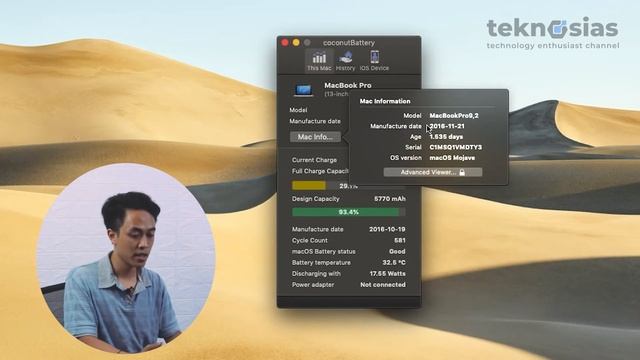
Task: Click the Manufacture date 2016-11-21 value
Action: pyautogui.click(x=447, y=126)
